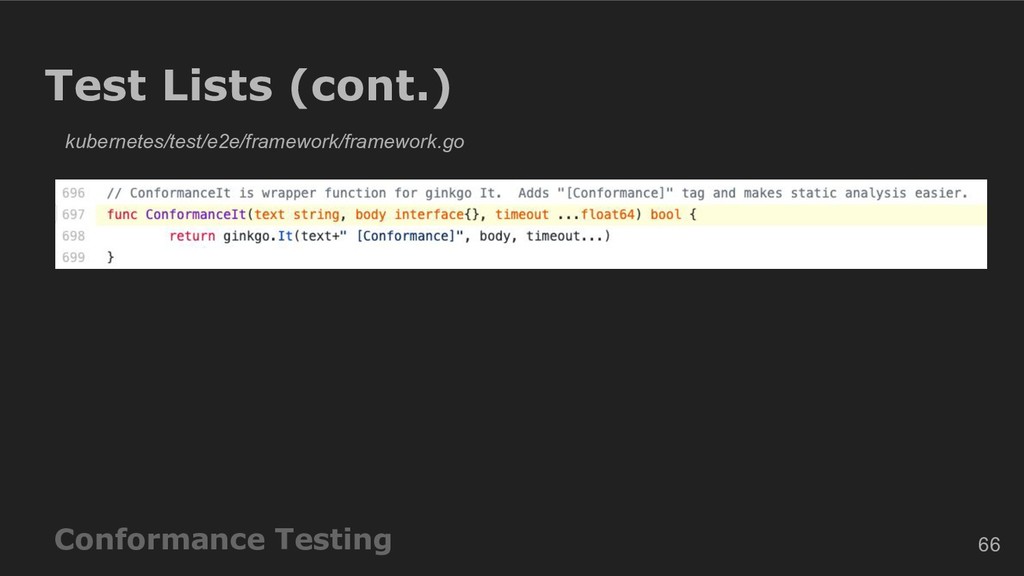
Task: Select line number 697 in the code
Action: click(x=73, y=215)
